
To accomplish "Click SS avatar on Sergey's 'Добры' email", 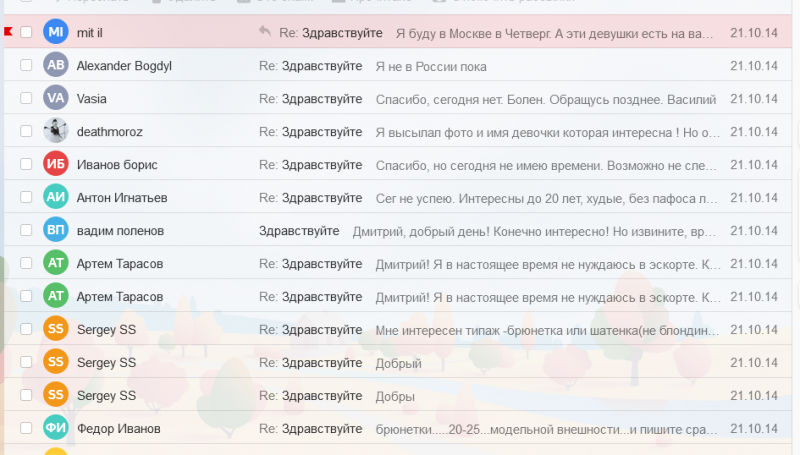I will 56,395.
